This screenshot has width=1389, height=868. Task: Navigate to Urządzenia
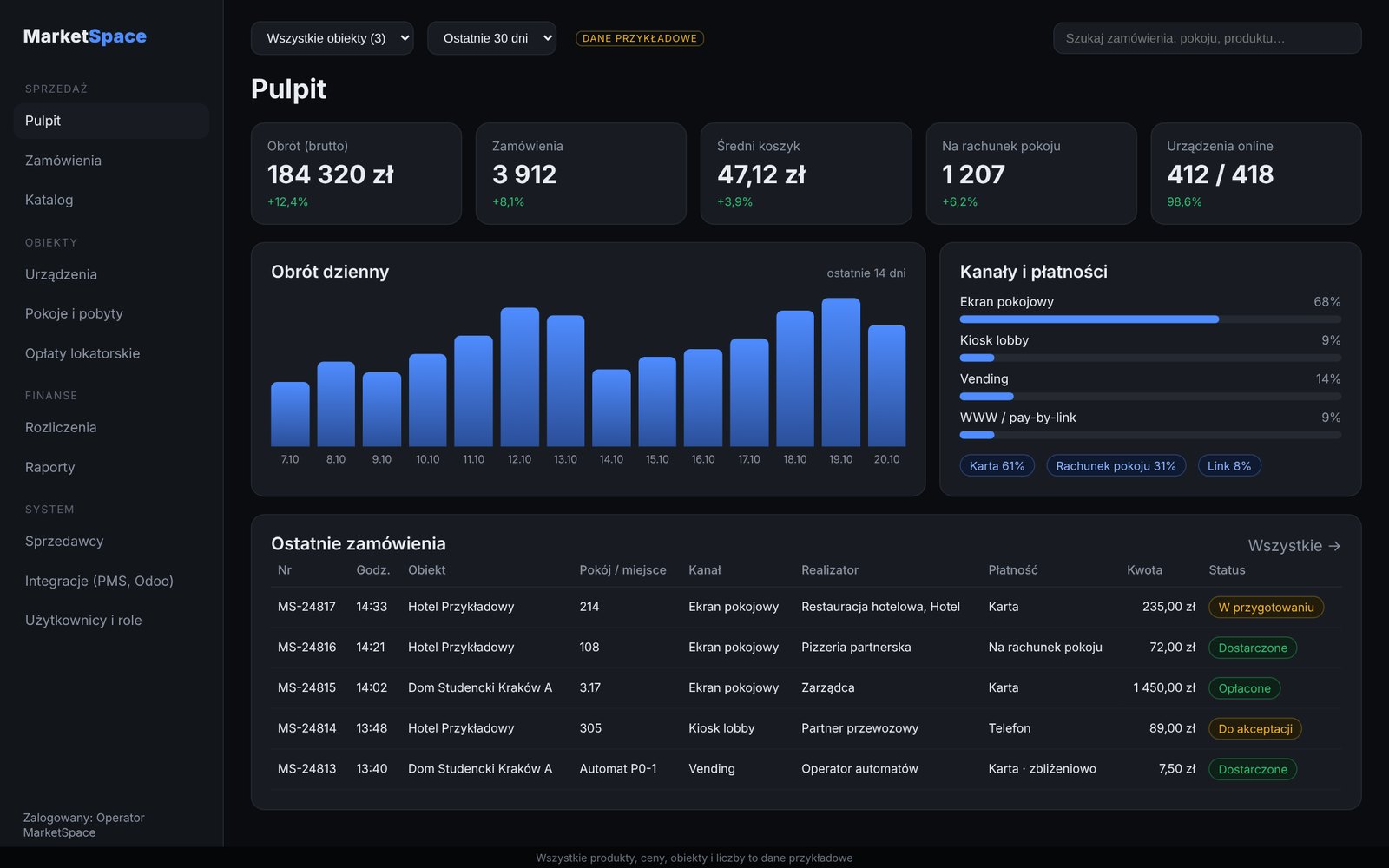coord(111,274)
